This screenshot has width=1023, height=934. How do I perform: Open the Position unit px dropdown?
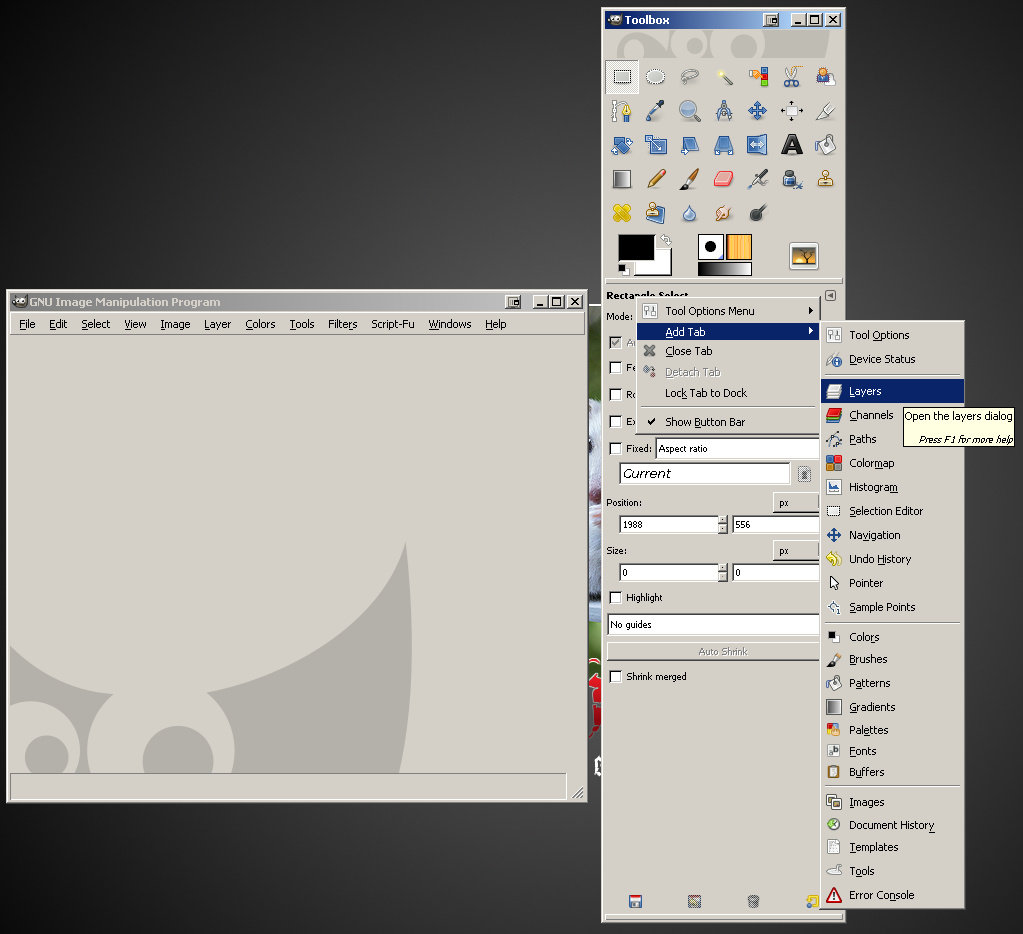coord(796,503)
